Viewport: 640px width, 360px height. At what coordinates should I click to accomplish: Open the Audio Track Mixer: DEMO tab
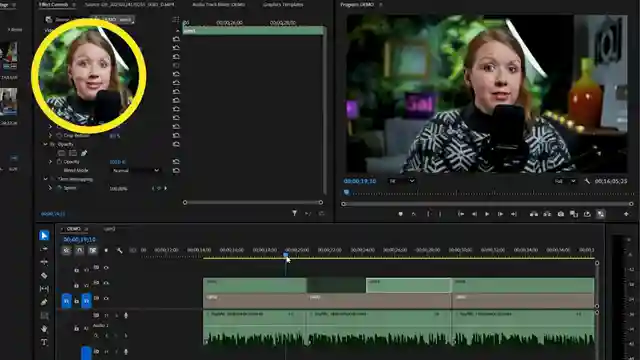pos(219,4)
